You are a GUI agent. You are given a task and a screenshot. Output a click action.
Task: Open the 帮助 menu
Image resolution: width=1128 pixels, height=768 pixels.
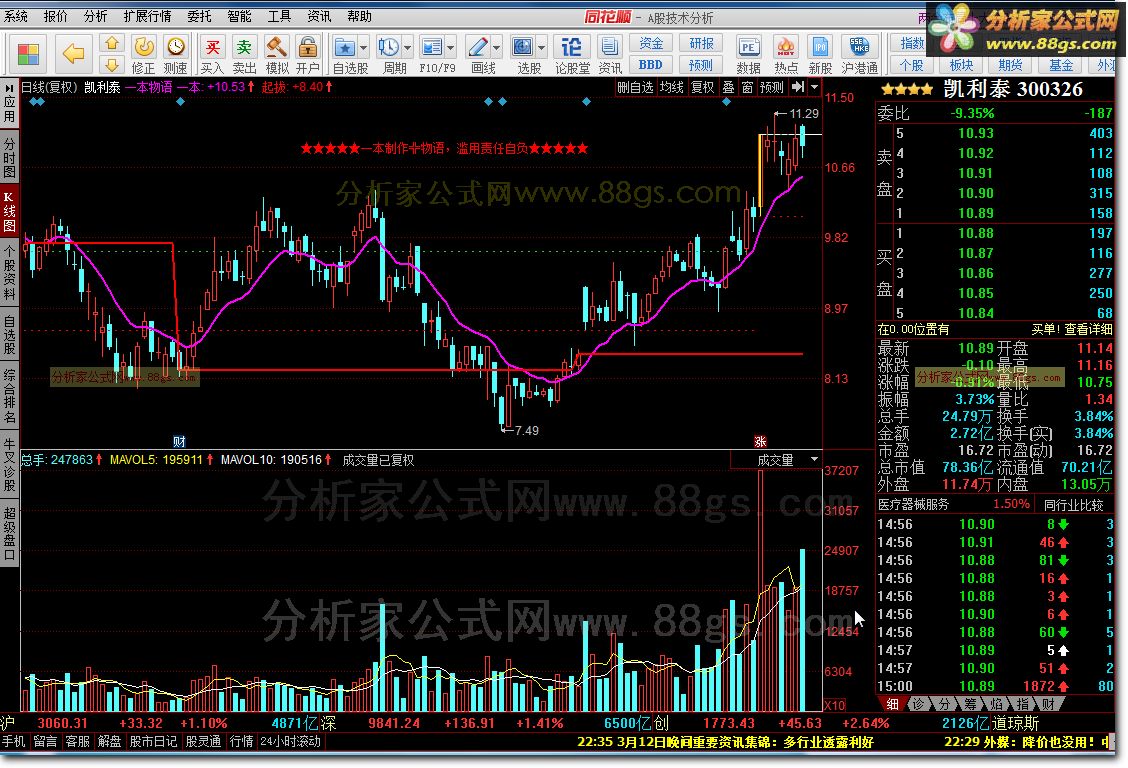tap(359, 16)
